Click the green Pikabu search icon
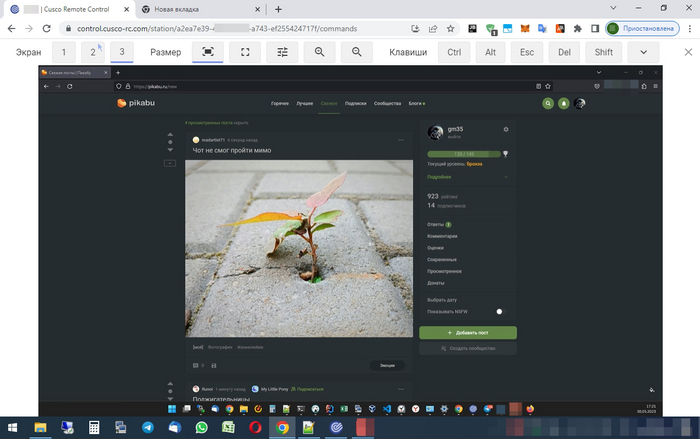 click(548, 103)
